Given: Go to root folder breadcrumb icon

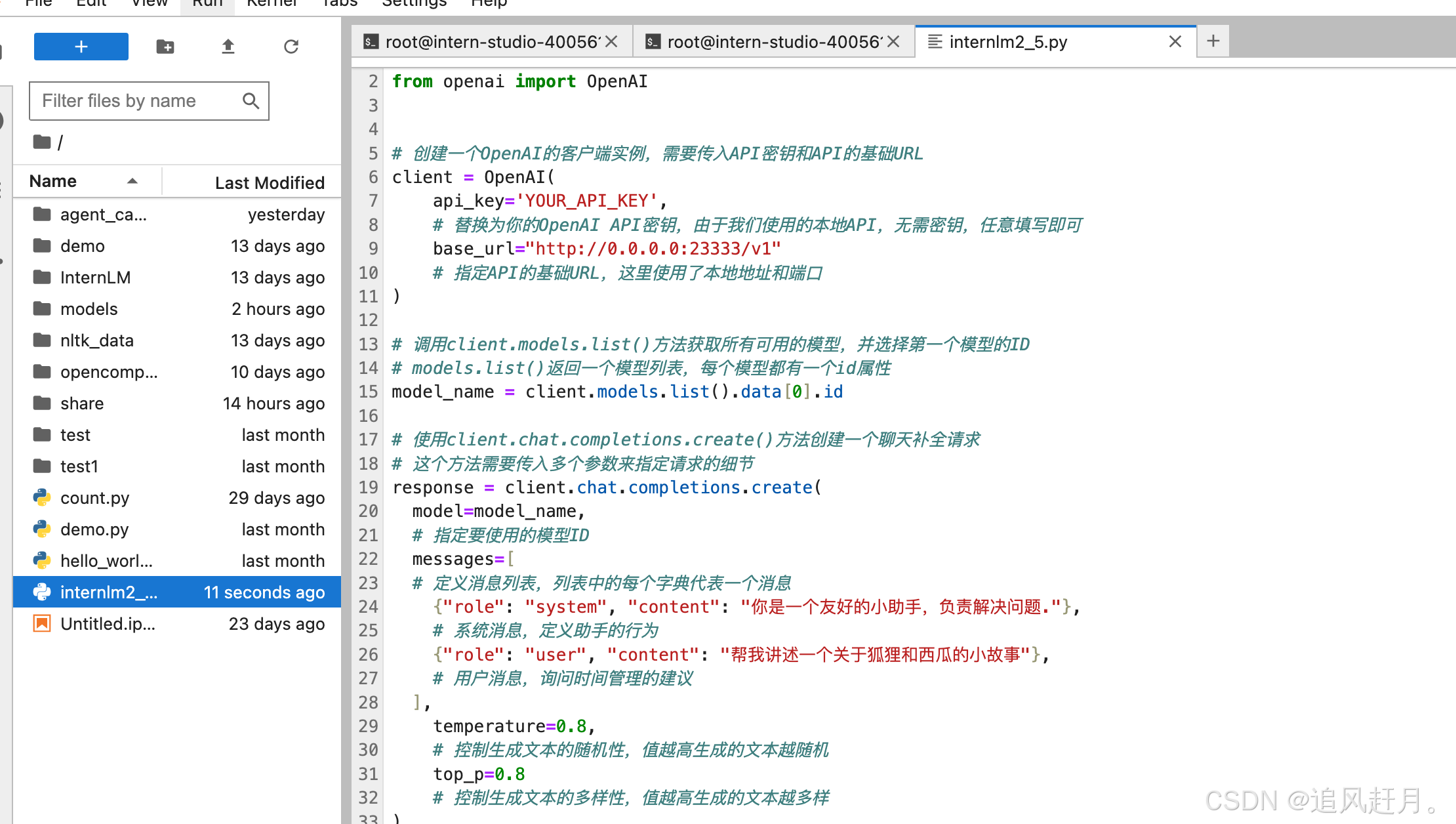Looking at the screenshot, I should click(42, 142).
